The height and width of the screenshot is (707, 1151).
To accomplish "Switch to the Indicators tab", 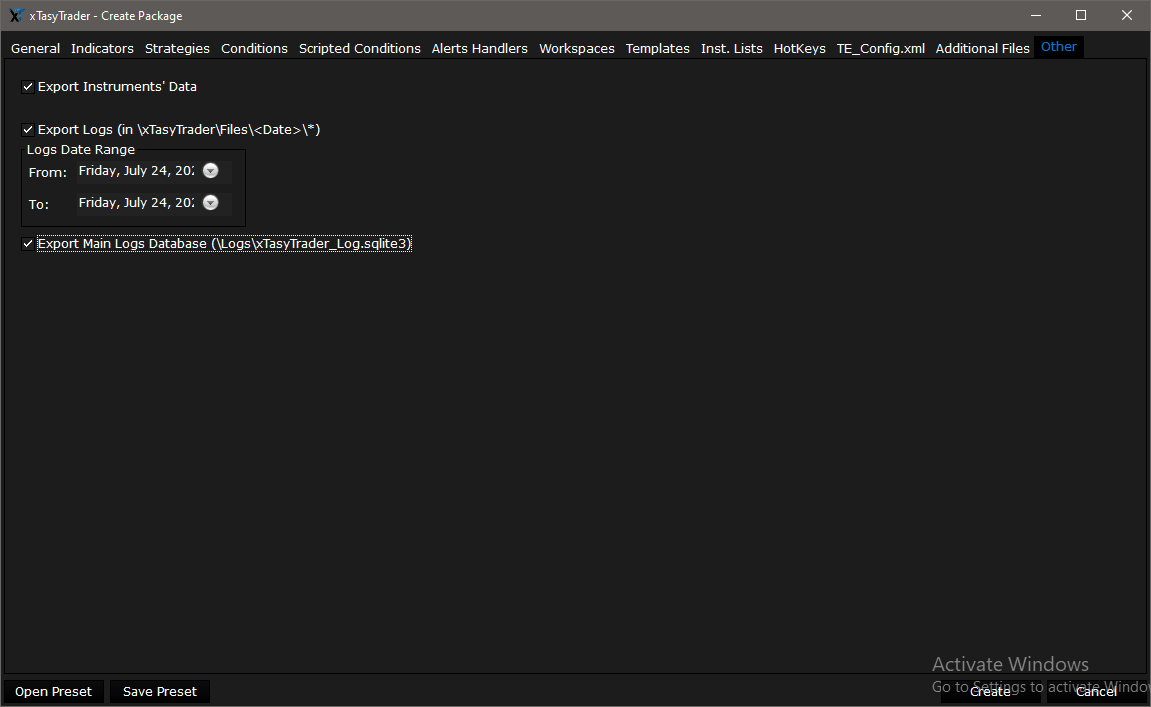I will (x=102, y=48).
